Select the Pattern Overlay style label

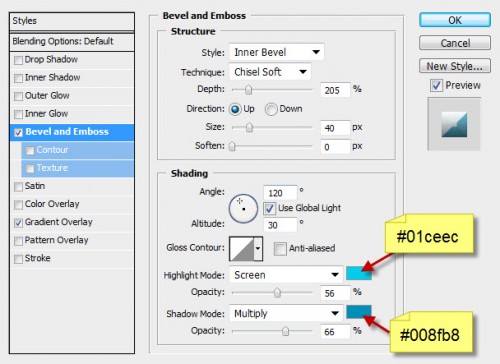57,240
